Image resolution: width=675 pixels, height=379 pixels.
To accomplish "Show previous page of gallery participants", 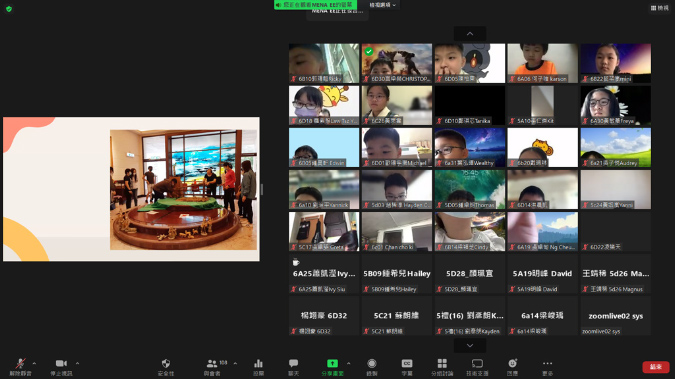I will tap(470, 34).
